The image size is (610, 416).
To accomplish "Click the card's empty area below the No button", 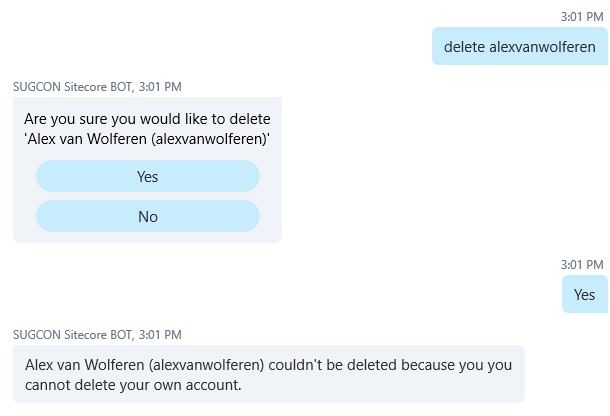I will tap(147, 237).
